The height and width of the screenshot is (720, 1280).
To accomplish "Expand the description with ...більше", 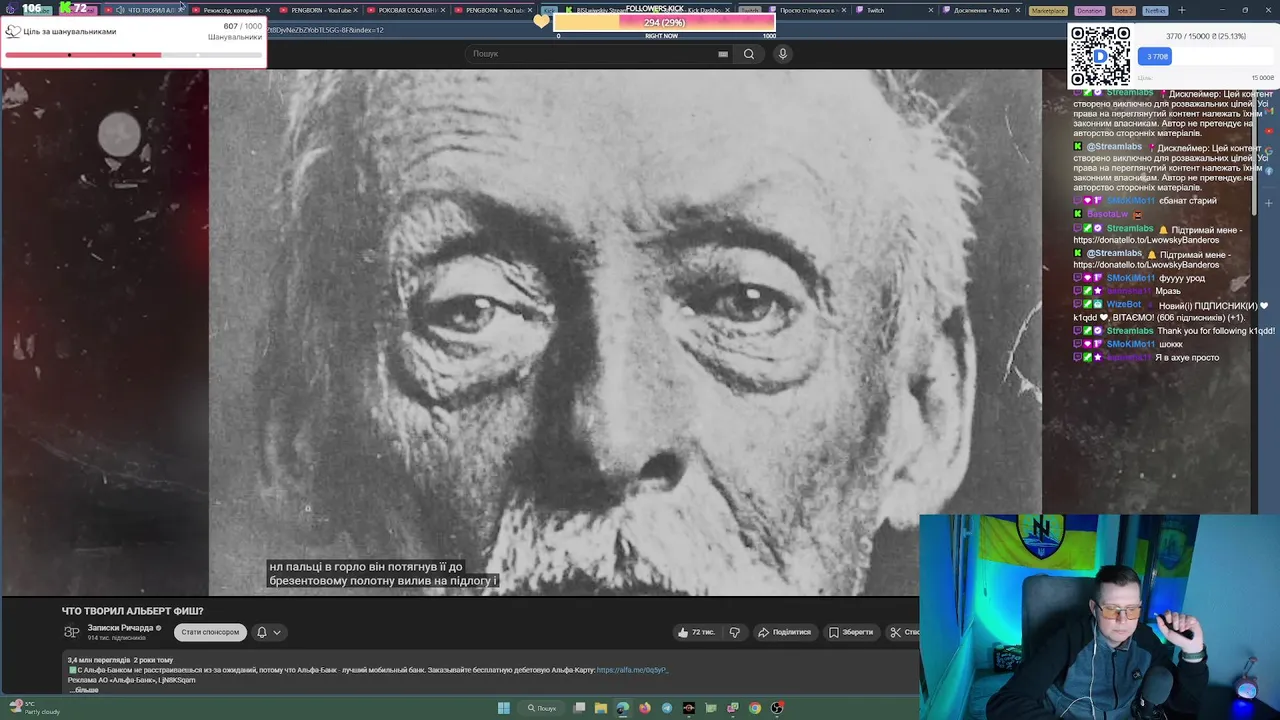I will click(x=84, y=690).
